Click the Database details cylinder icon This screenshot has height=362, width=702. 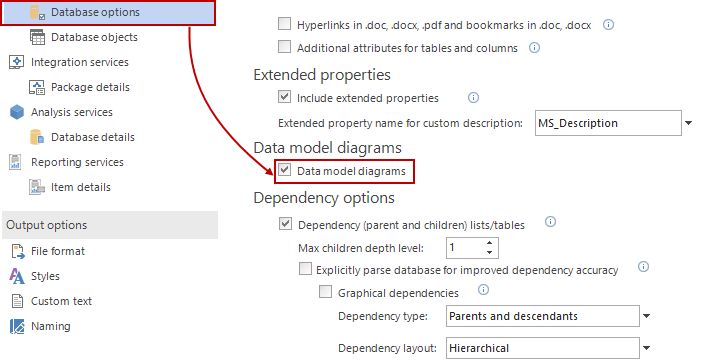(x=37, y=137)
